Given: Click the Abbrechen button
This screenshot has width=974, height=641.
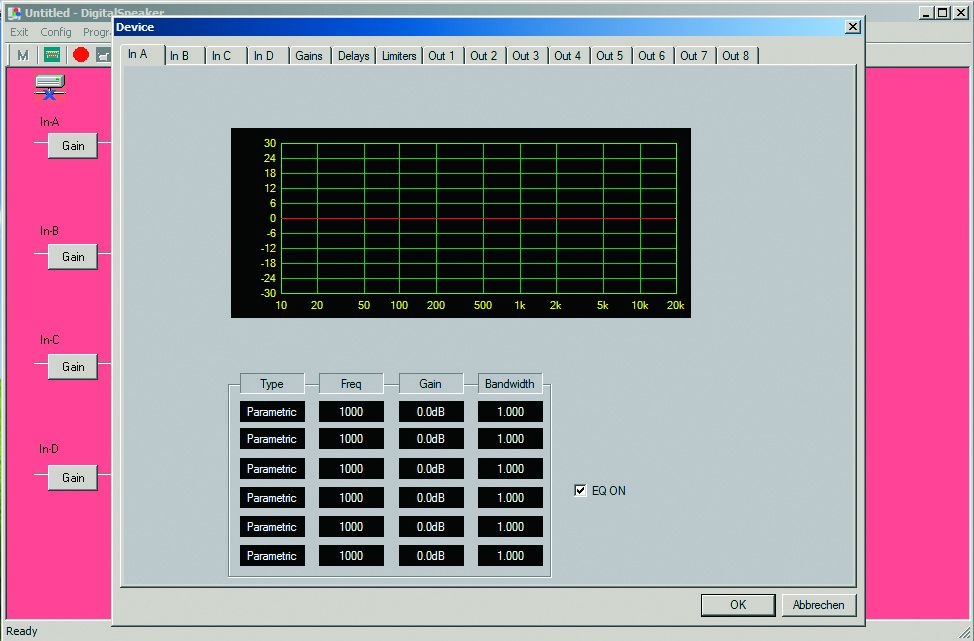Looking at the screenshot, I should tap(819, 605).
